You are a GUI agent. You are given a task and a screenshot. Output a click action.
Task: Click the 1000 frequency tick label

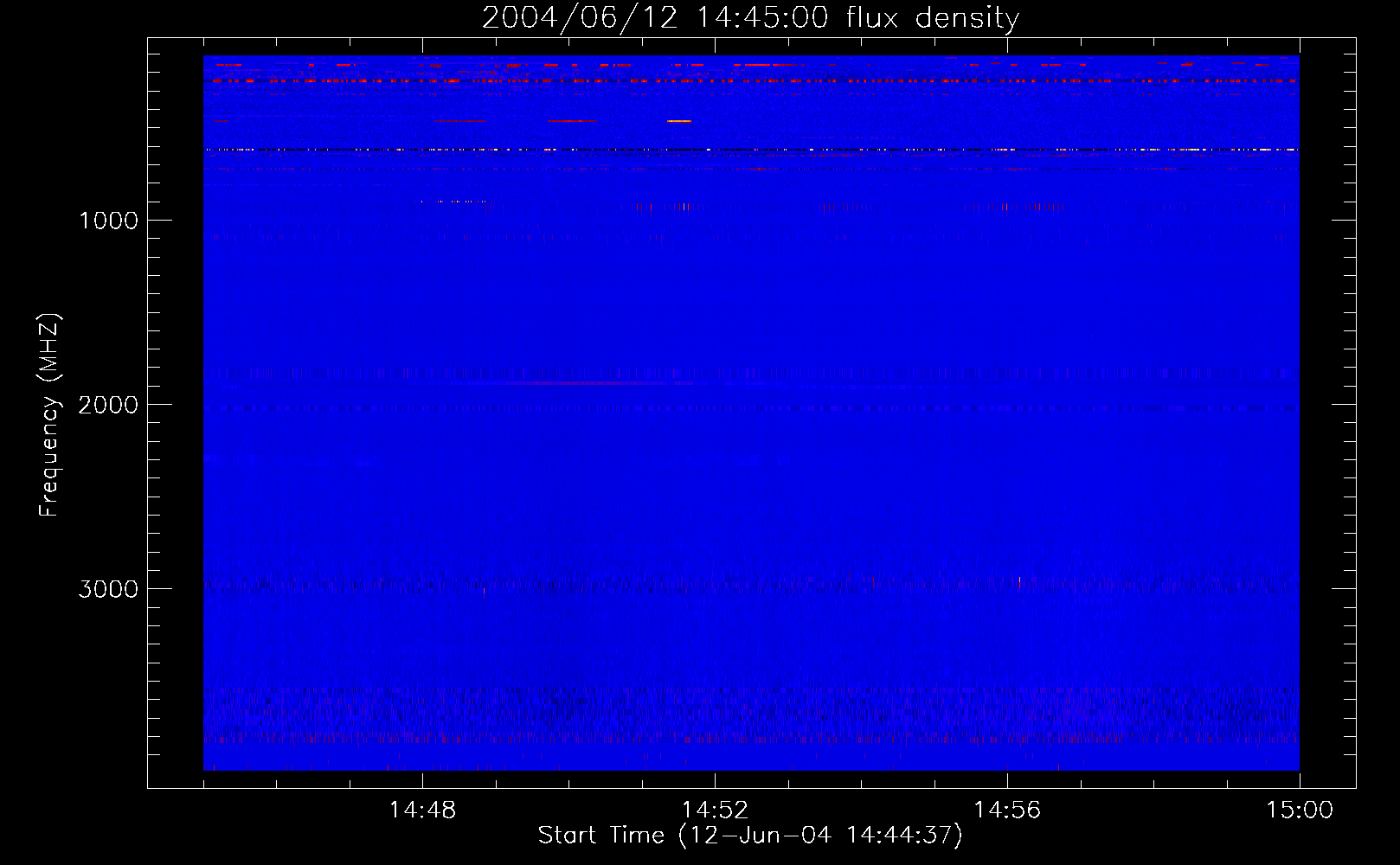[x=108, y=221]
